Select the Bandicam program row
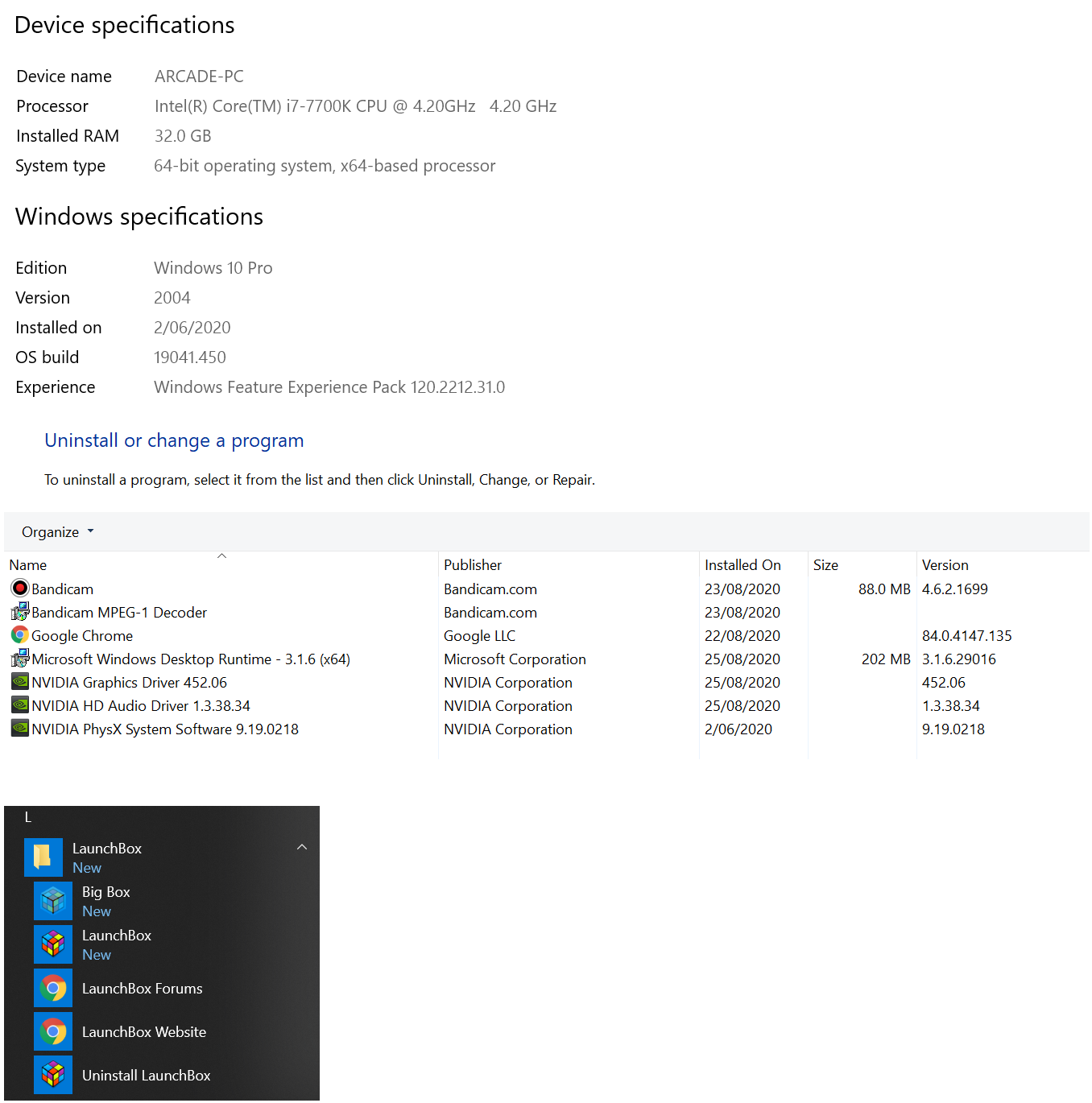The width and height of the screenshot is (1092, 1103). click(547, 589)
